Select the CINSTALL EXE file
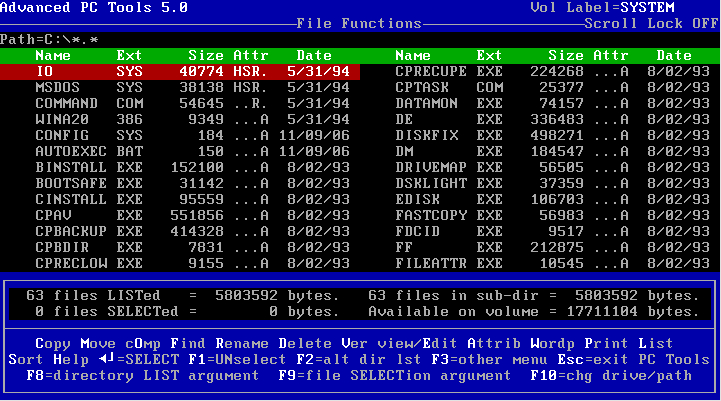This screenshot has height=401, width=721. click(x=193, y=200)
